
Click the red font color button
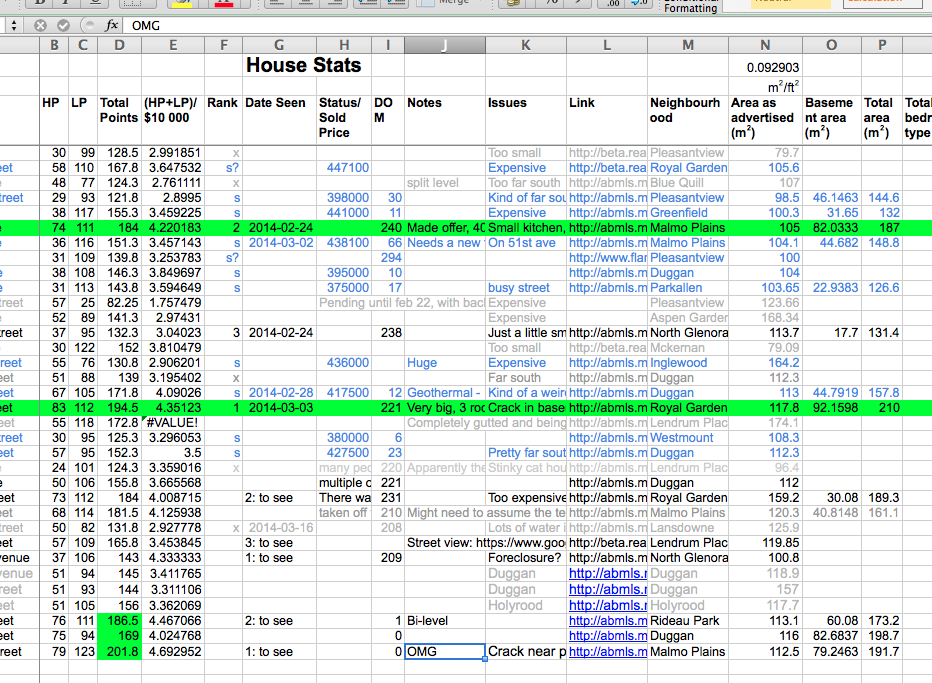point(224,3)
